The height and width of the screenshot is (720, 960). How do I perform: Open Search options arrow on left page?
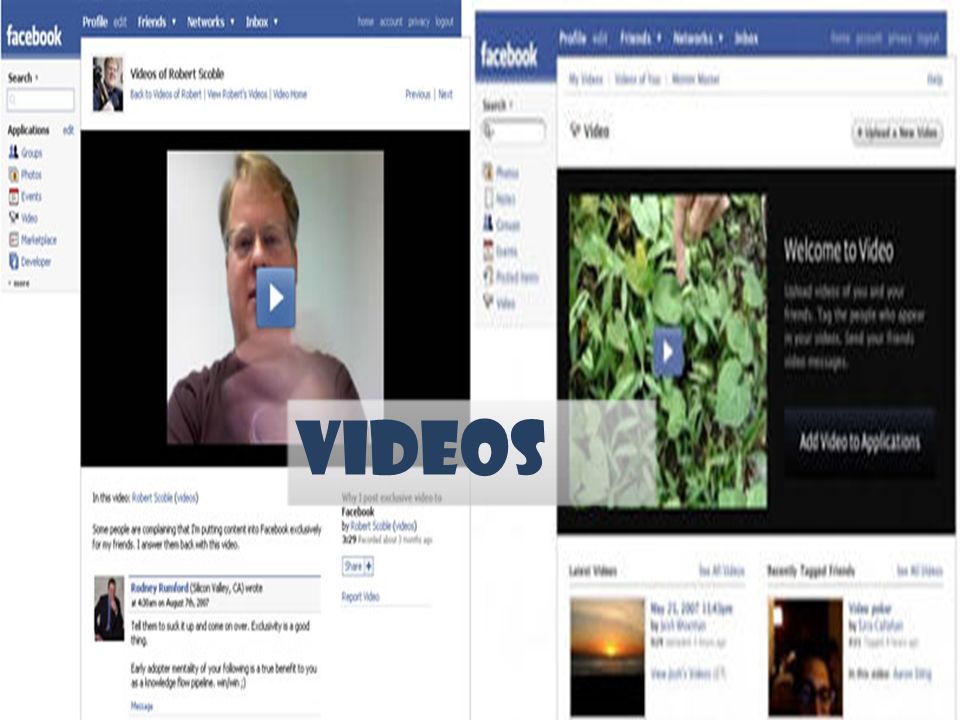pos(36,78)
